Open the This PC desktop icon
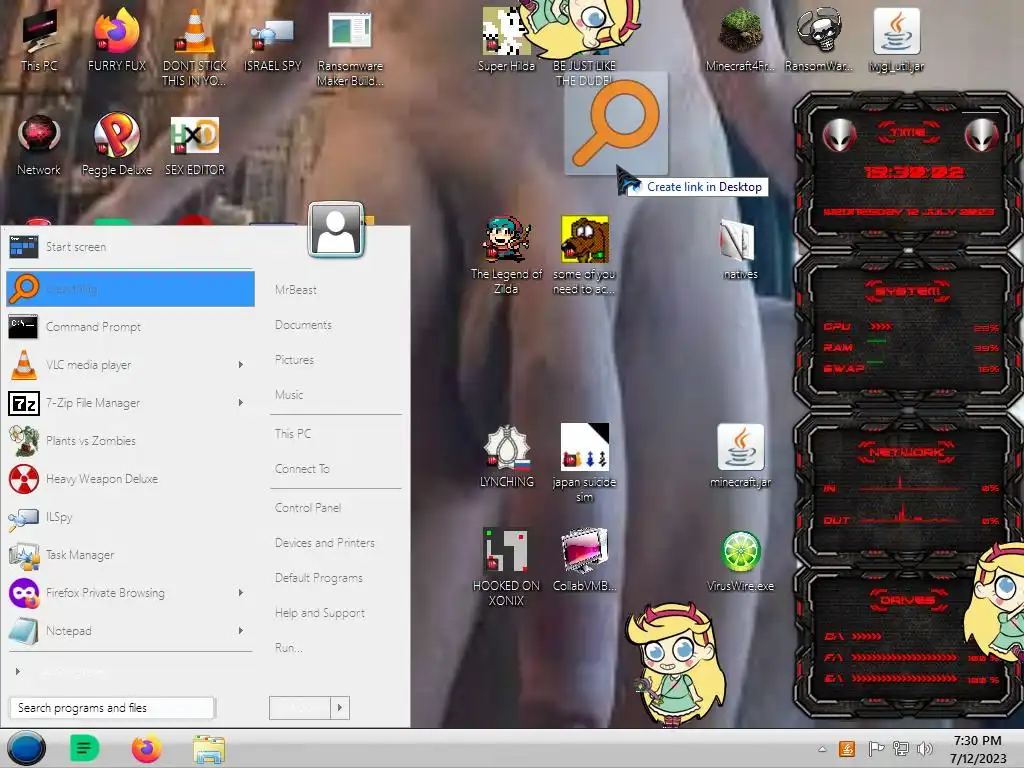Screen dimensions: 1024x768 (x=39, y=39)
